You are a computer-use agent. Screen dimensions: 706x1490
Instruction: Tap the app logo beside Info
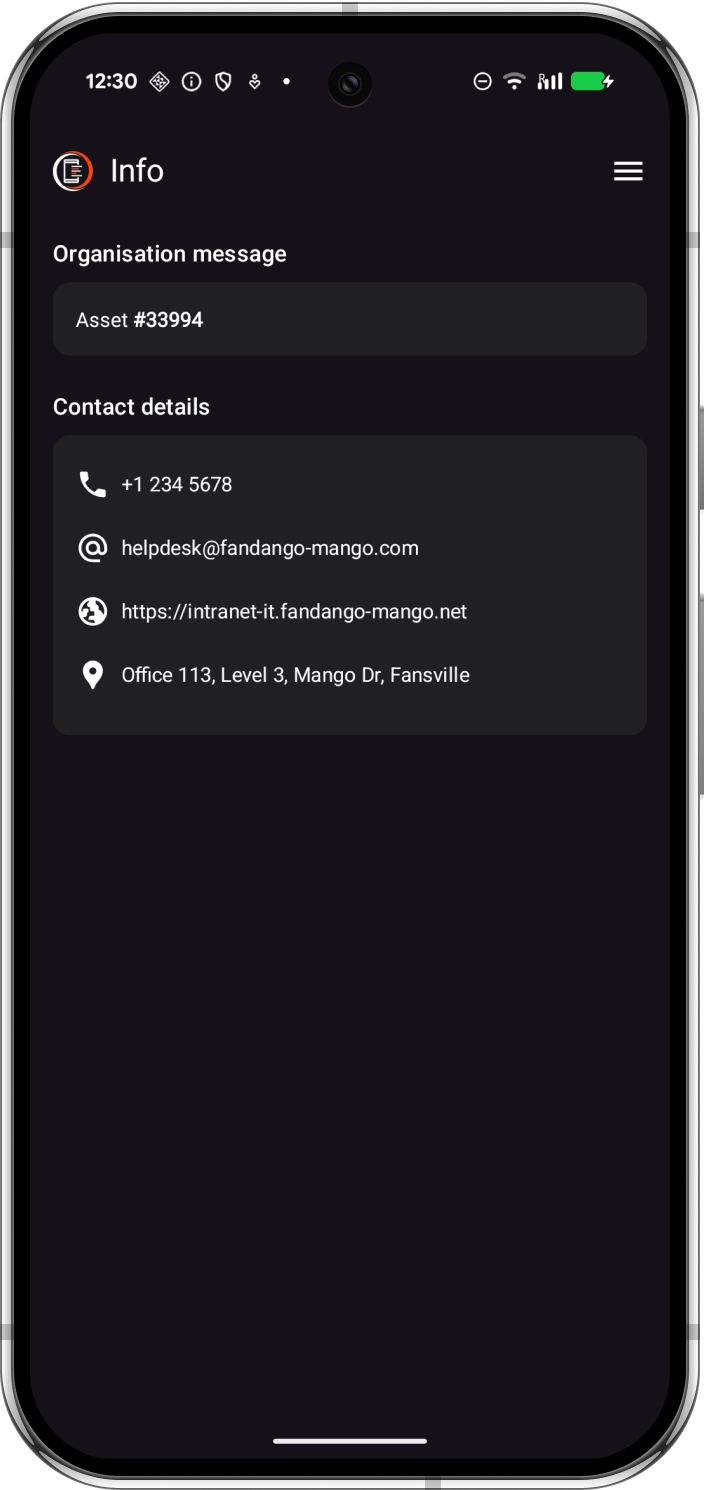(73, 171)
